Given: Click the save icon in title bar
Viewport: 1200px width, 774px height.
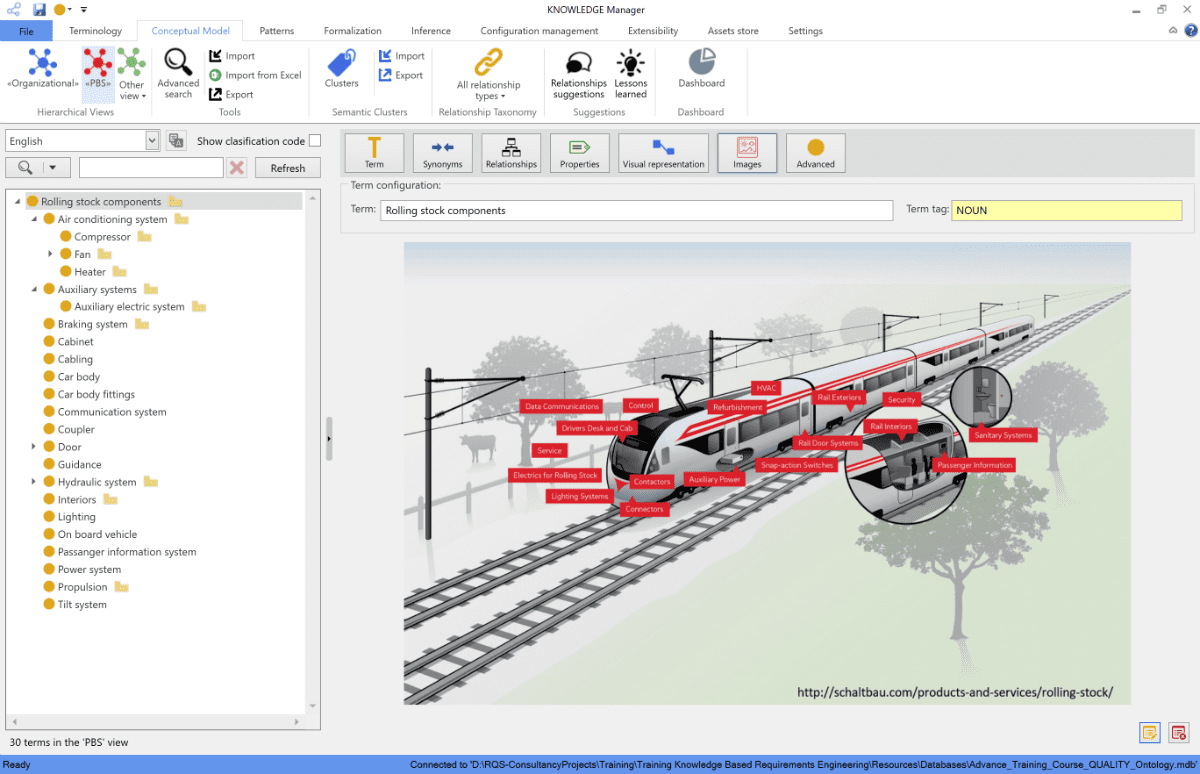Looking at the screenshot, I should pos(39,9).
